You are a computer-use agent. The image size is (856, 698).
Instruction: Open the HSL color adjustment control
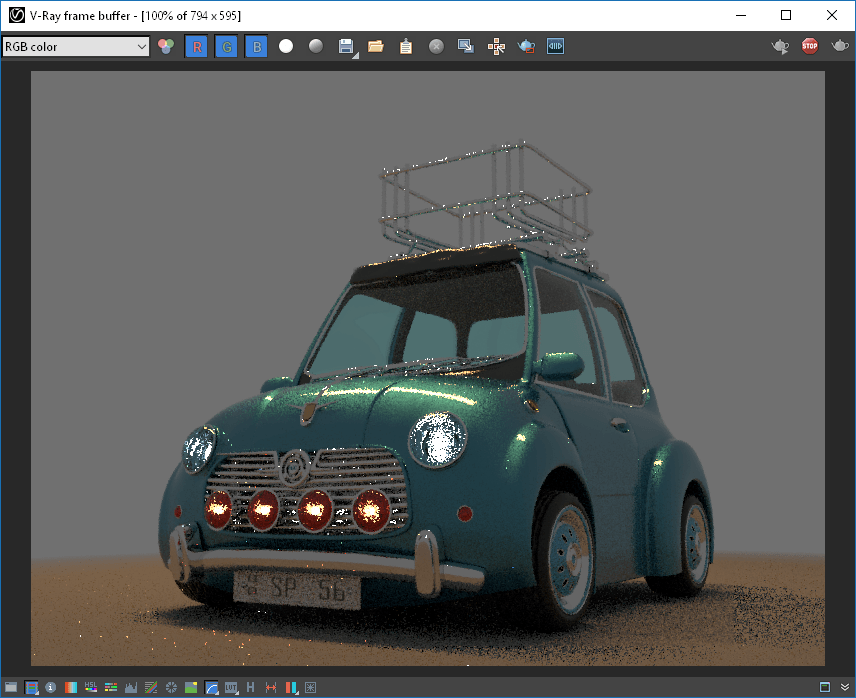(x=91, y=687)
